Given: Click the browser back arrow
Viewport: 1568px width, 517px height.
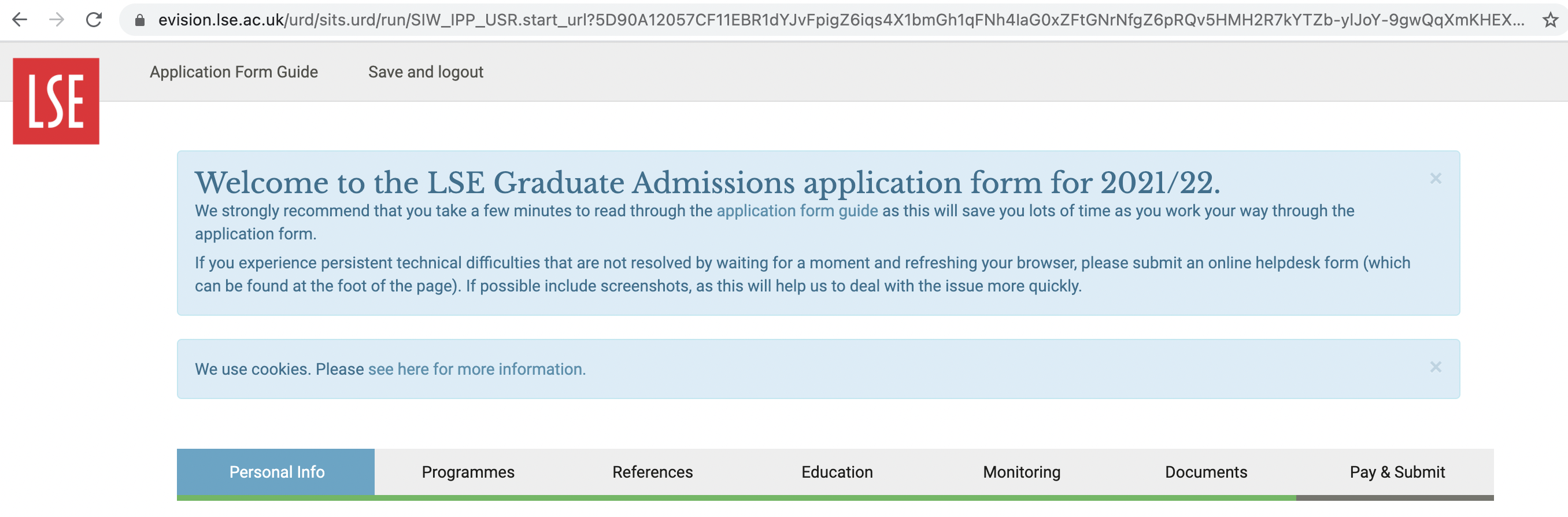Looking at the screenshot, I should pos(20,20).
